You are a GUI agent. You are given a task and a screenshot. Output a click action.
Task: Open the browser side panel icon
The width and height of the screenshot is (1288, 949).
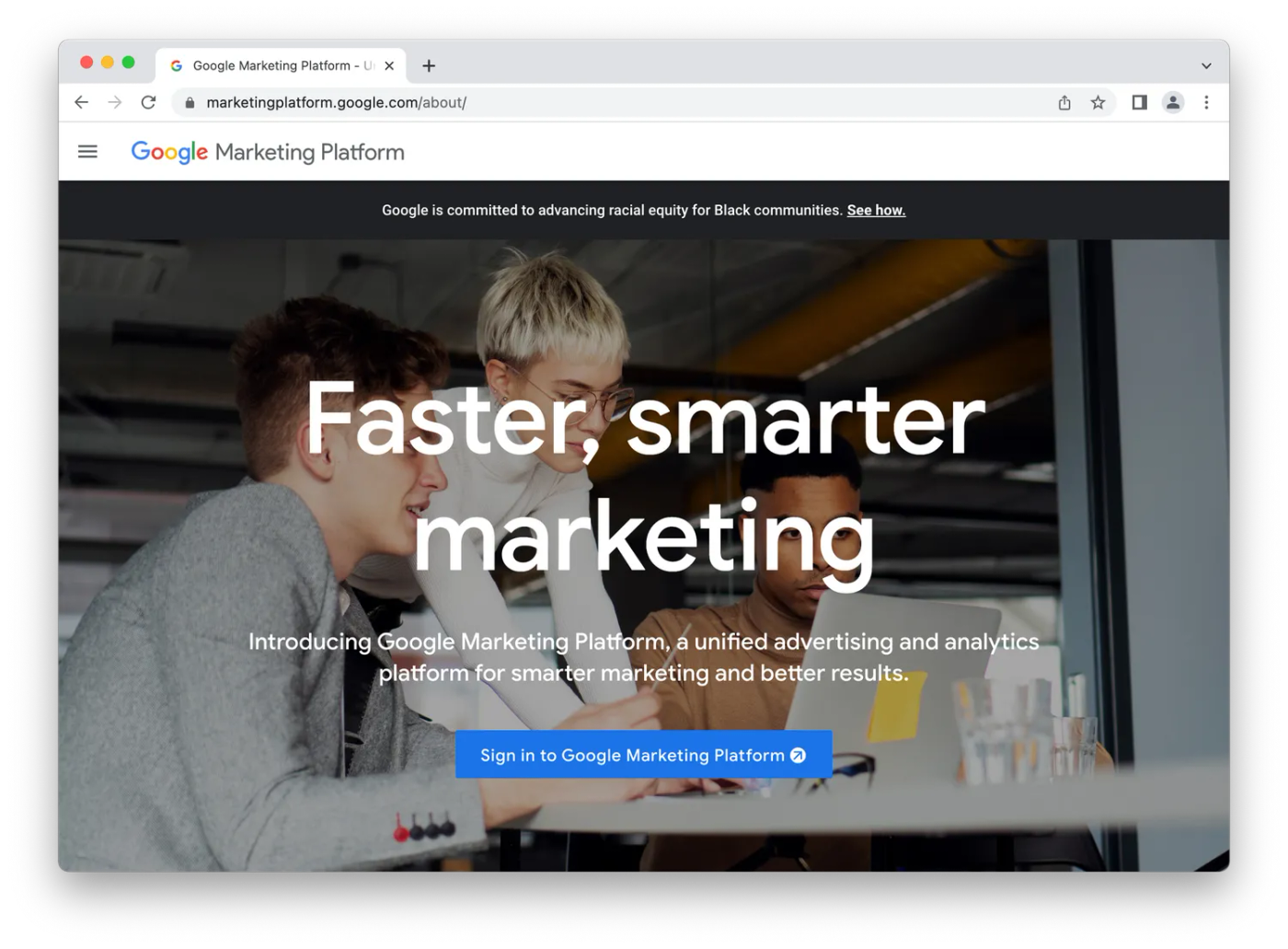point(1138,102)
